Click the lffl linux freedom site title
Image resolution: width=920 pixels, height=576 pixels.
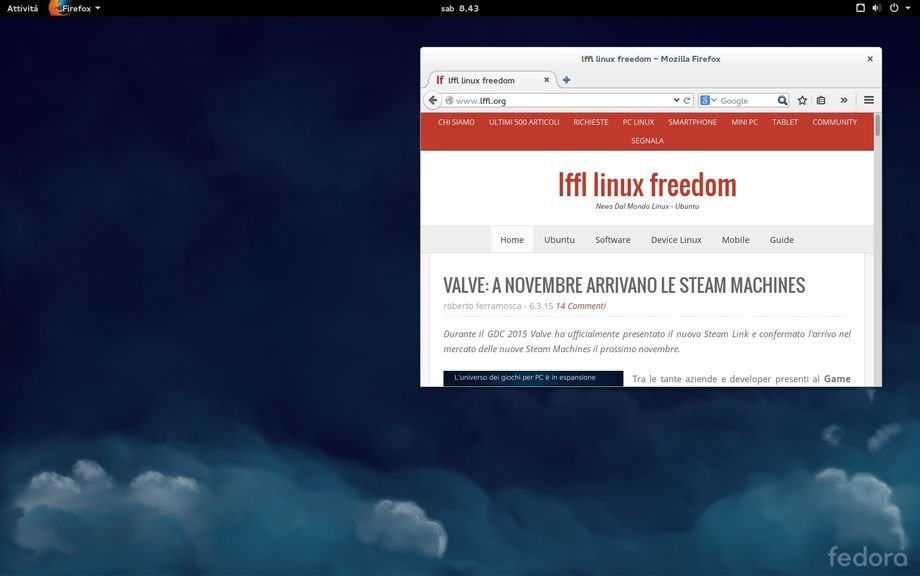point(647,185)
